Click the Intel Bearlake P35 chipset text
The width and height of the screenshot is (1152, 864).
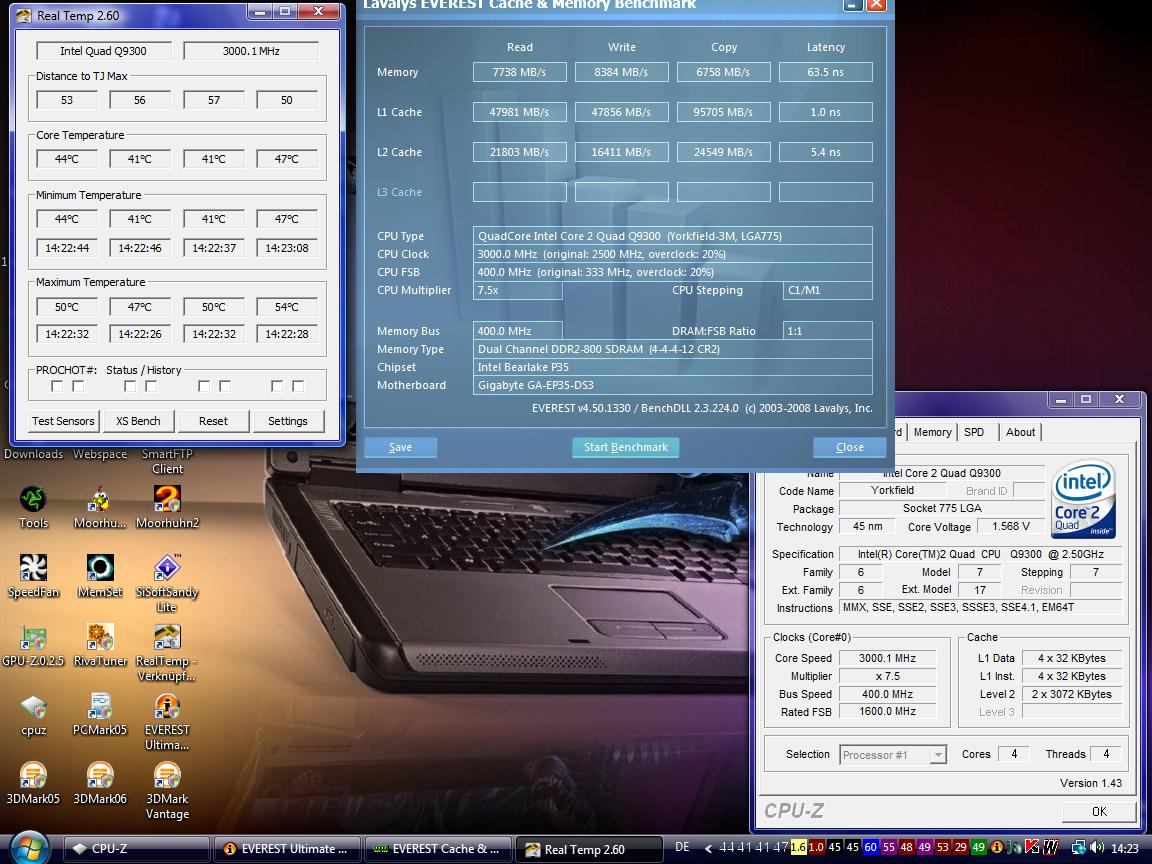[523, 367]
